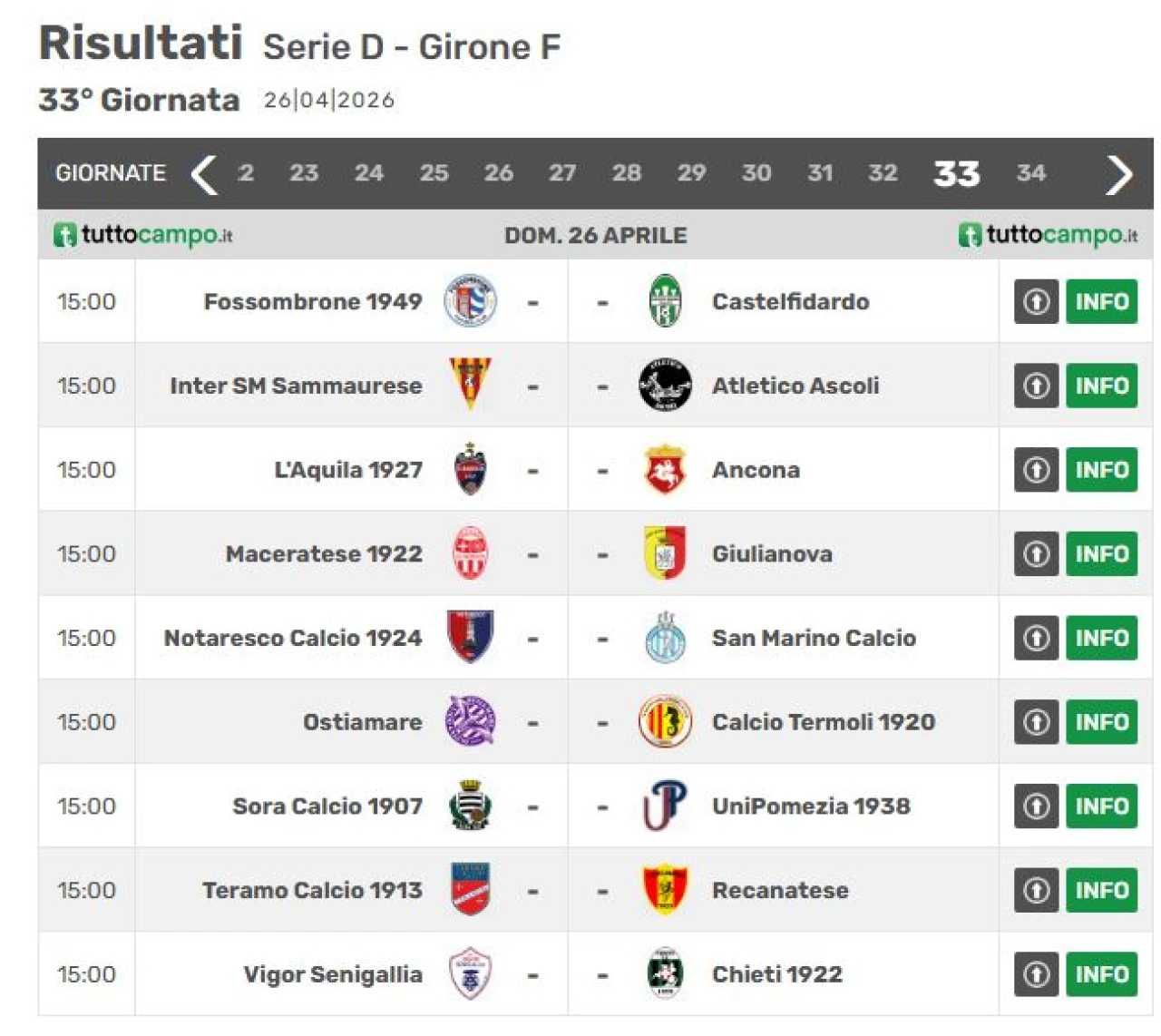The width and height of the screenshot is (1161, 1036).
Task: Click the Fossombrone 1949 team crest
Action: tap(470, 301)
